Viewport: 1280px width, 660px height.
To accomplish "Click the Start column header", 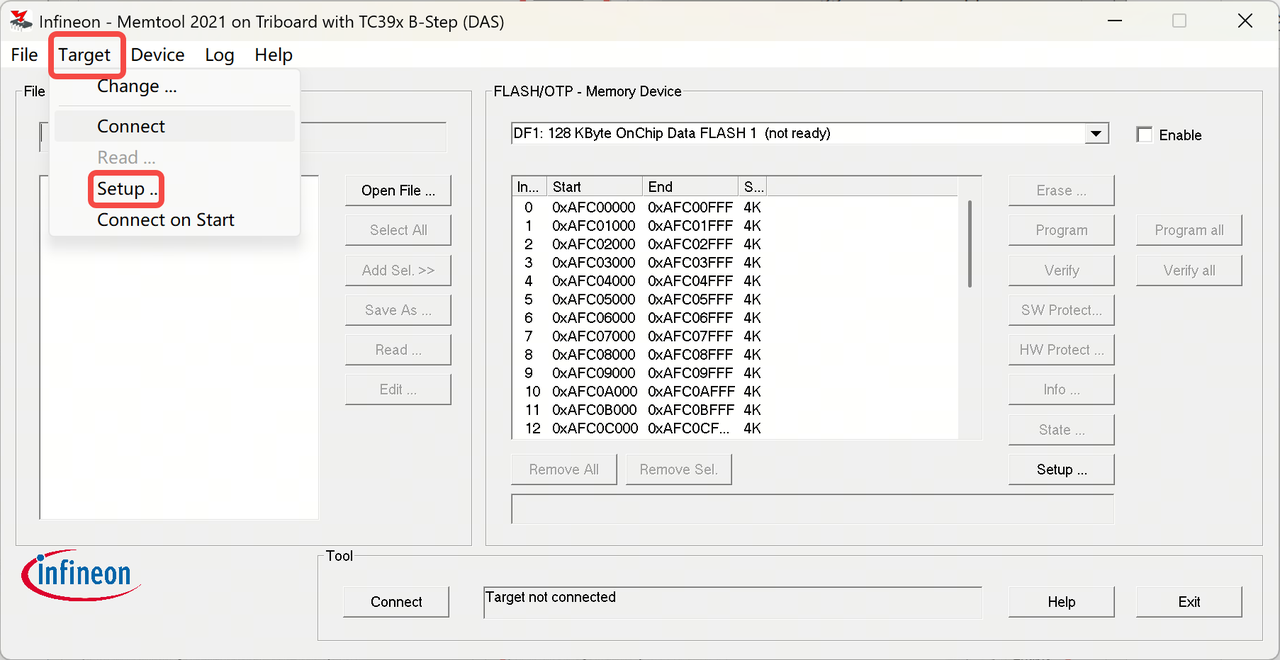I will (x=594, y=187).
